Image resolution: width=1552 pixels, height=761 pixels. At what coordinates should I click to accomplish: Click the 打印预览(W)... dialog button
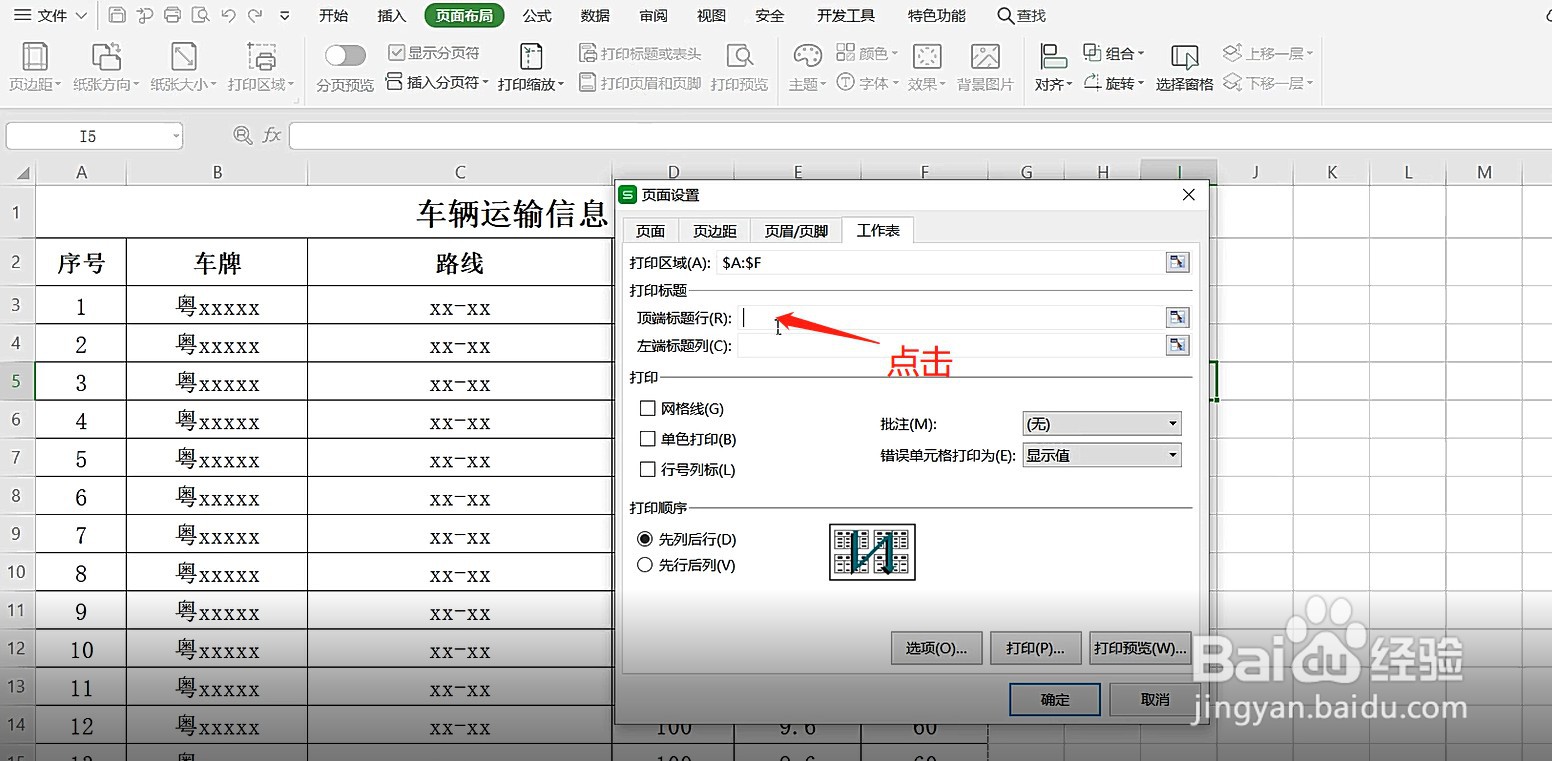pyautogui.click(x=1140, y=648)
